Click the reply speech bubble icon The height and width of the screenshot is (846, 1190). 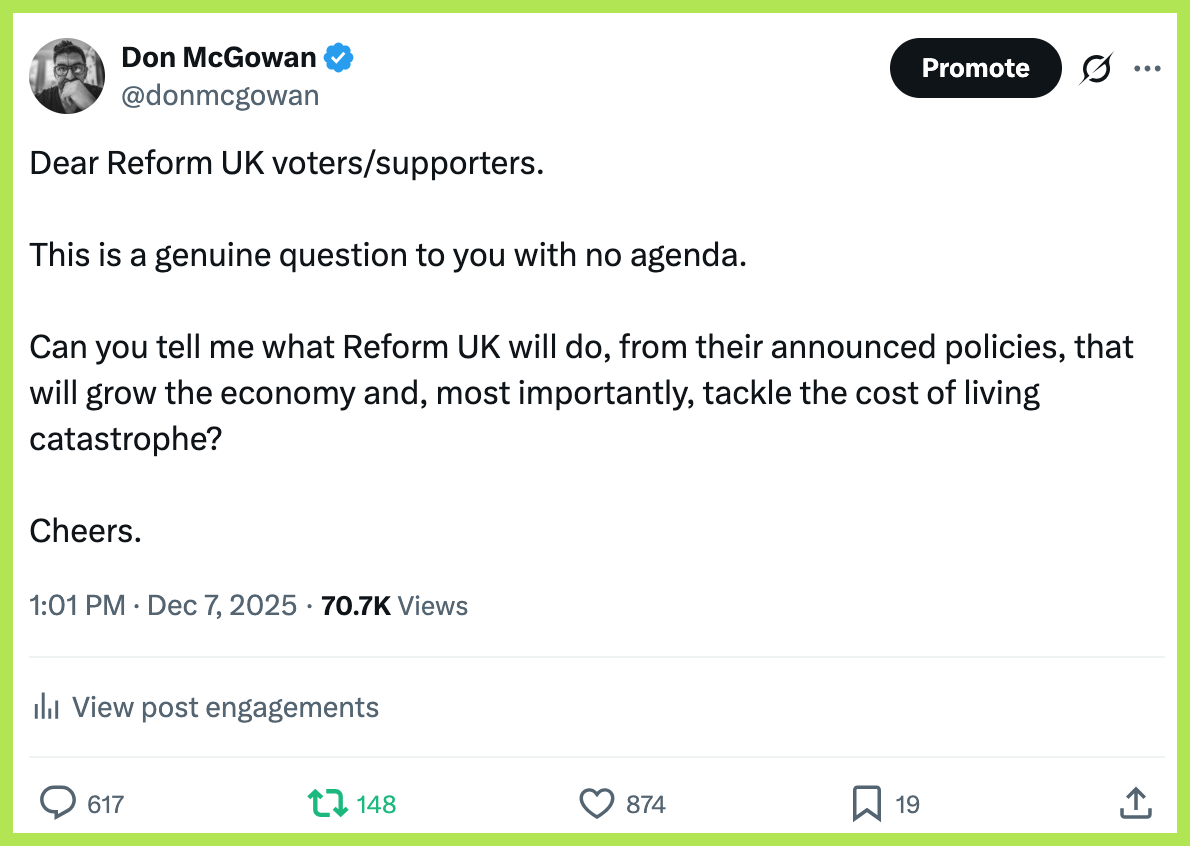58,803
